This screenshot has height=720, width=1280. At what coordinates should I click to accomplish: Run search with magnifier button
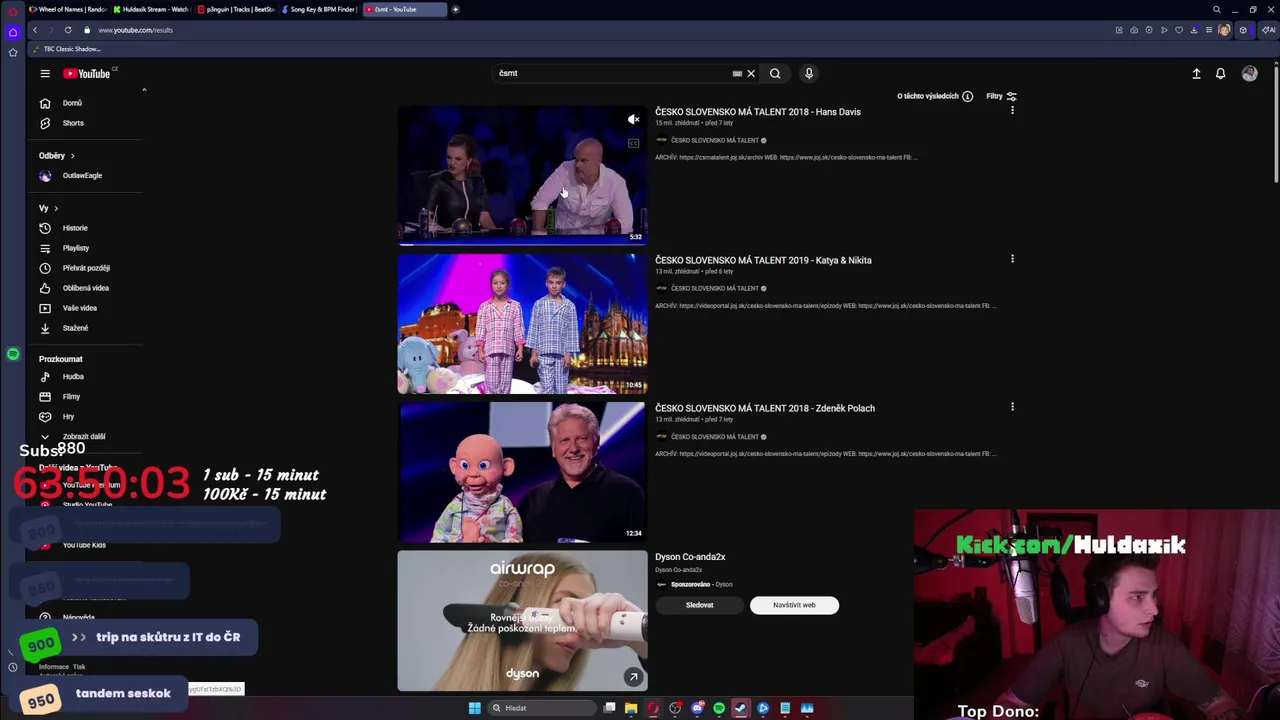click(775, 73)
